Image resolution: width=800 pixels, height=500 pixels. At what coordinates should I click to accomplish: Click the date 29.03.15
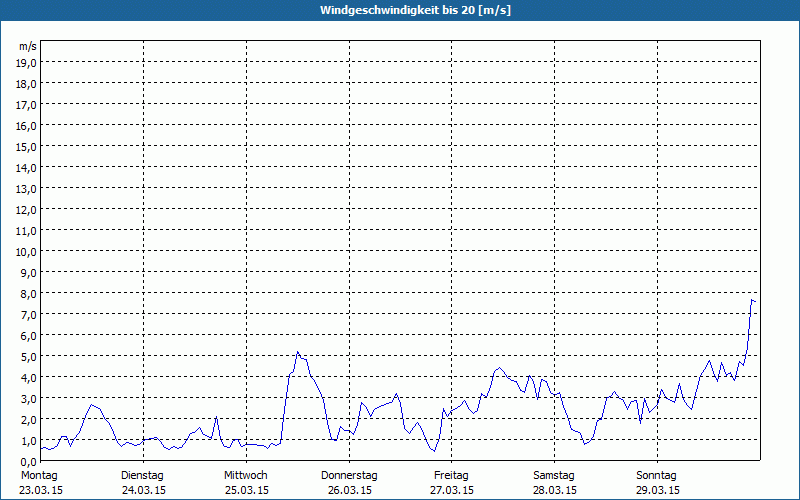(658, 490)
